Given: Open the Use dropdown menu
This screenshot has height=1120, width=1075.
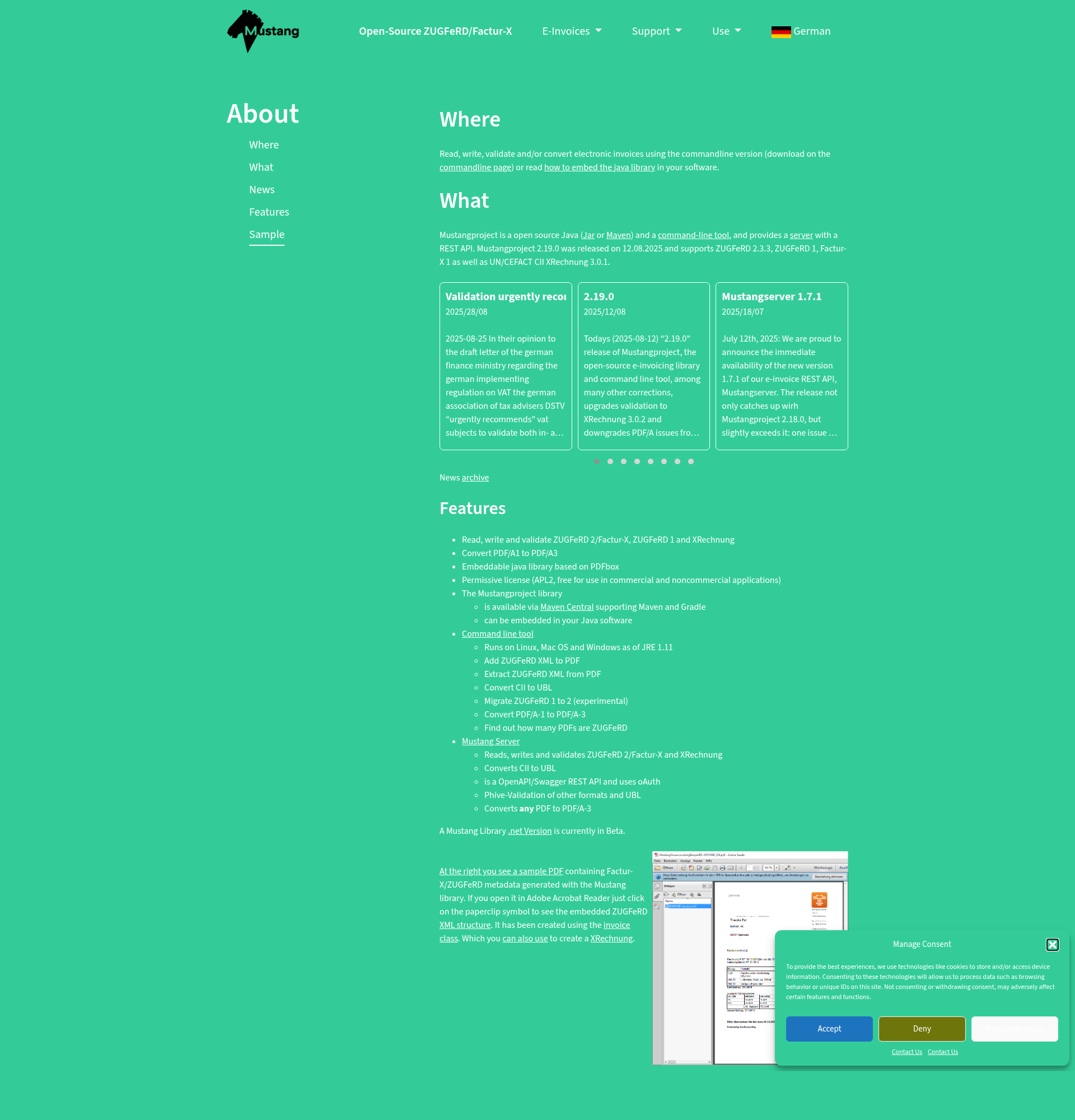Looking at the screenshot, I should point(727,31).
